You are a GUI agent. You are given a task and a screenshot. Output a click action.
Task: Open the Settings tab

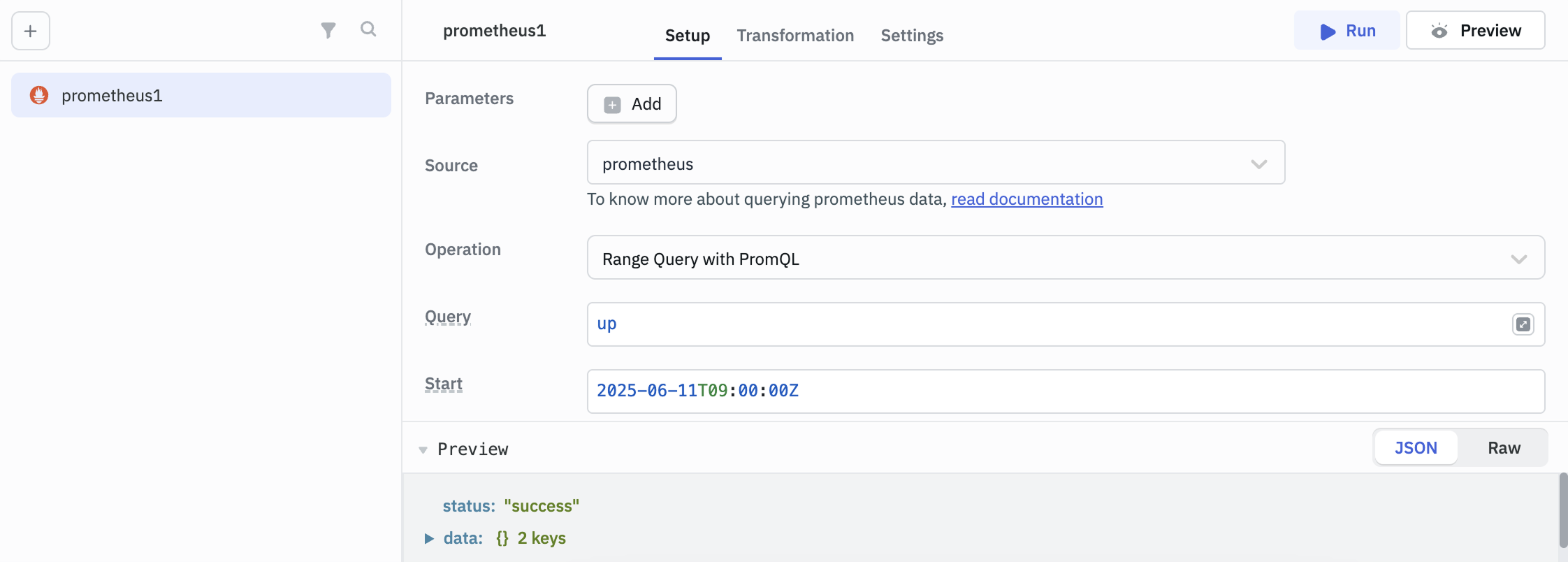point(911,35)
